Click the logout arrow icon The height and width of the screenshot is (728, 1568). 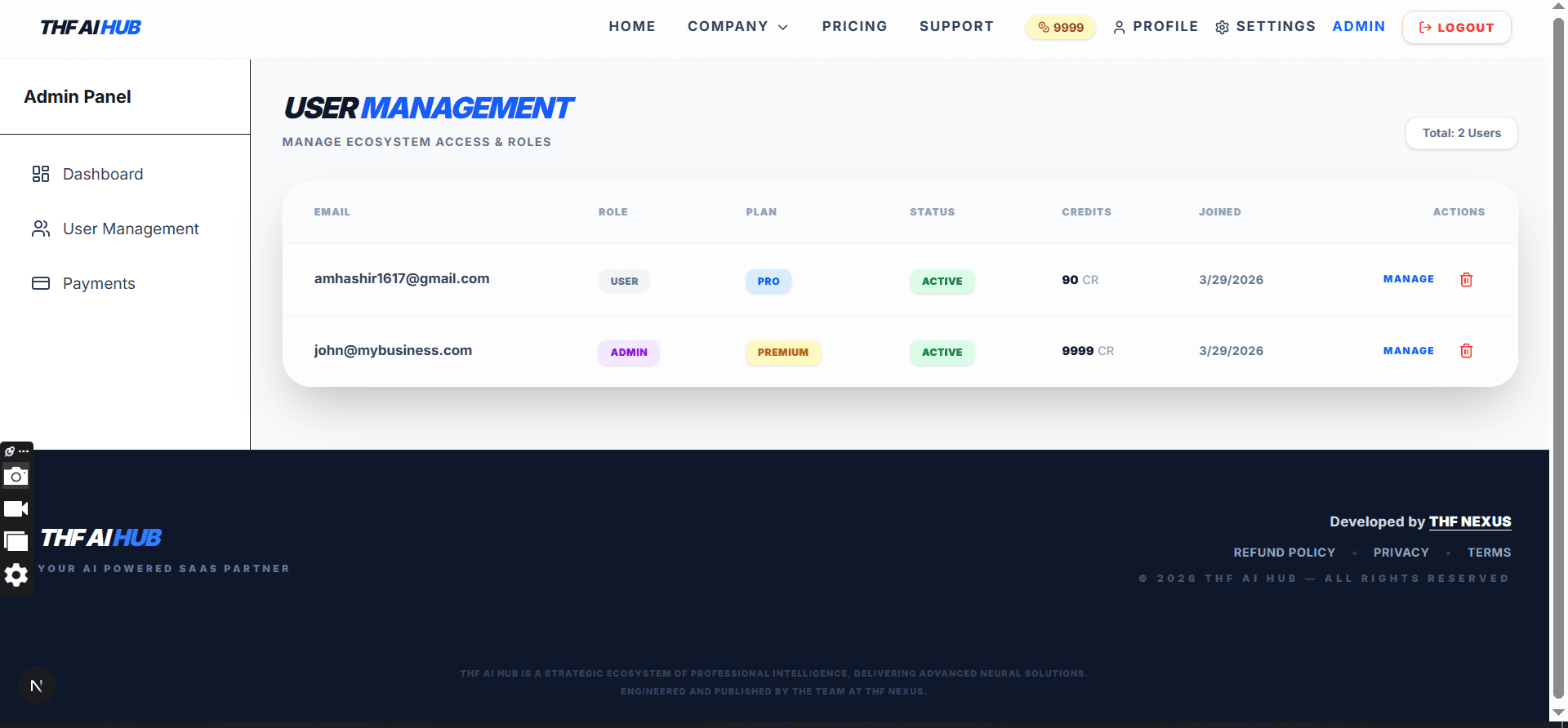(x=1425, y=28)
